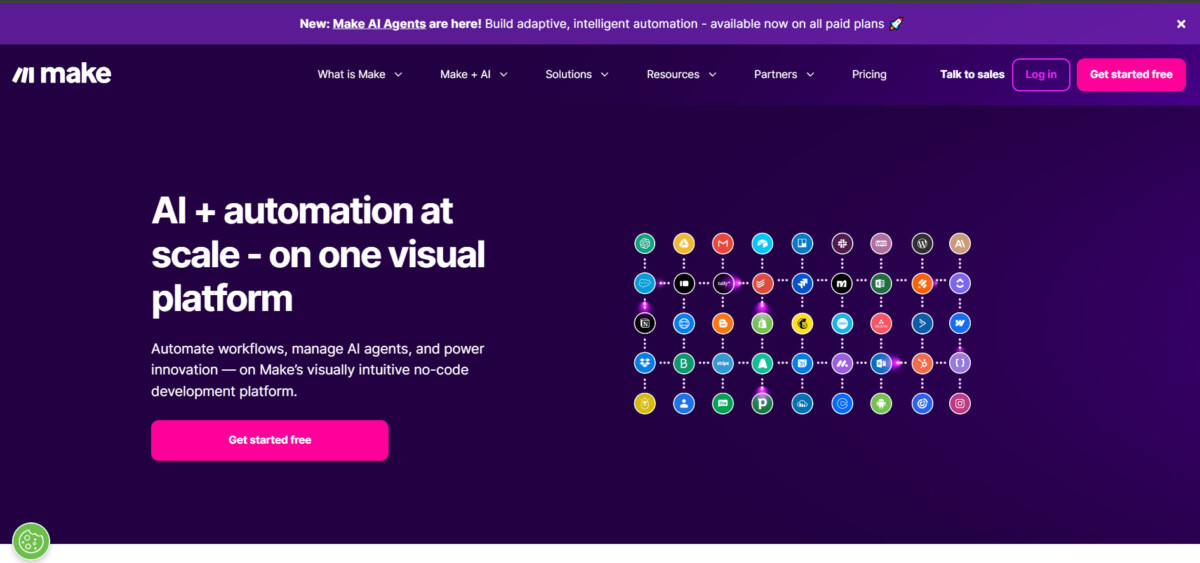Go to the Pricing page

click(x=869, y=74)
